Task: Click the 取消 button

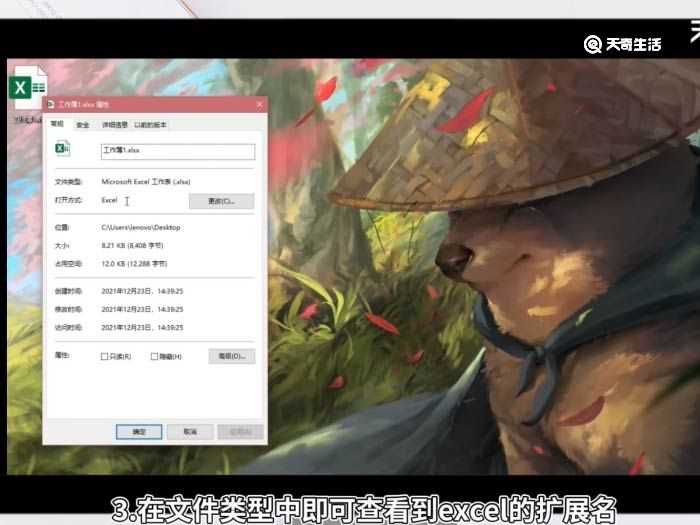Action: (190, 432)
